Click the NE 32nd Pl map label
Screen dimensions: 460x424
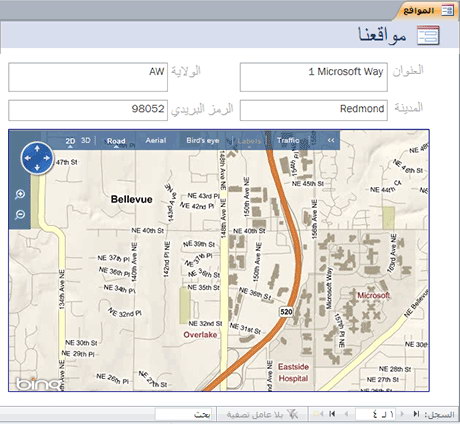click(x=125, y=312)
